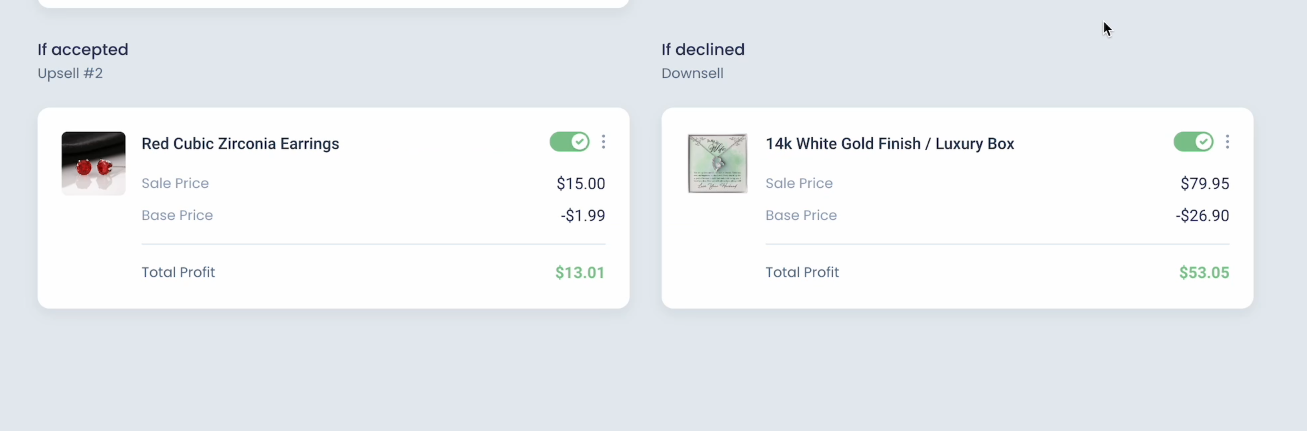The width and height of the screenshot is (1307, 431).
Task: Click the red earrings product thumbnail
Action: 93,163
